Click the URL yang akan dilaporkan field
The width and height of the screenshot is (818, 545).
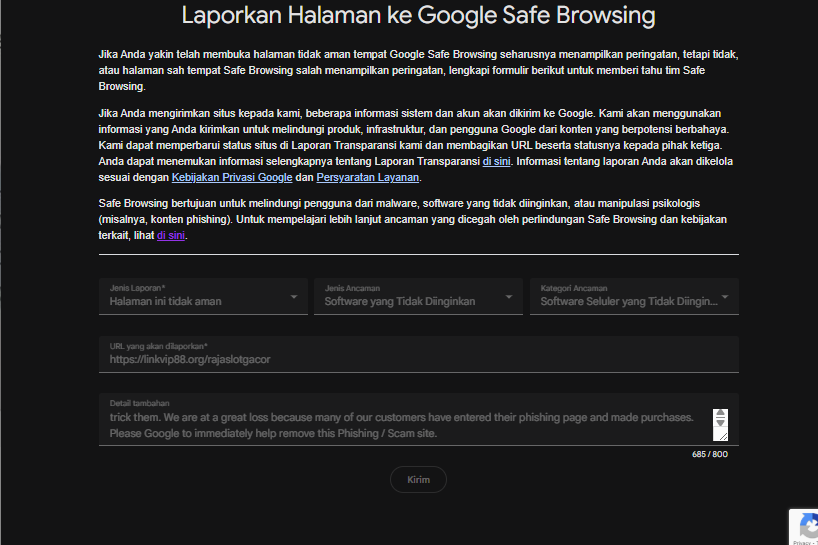pos(418,355)
